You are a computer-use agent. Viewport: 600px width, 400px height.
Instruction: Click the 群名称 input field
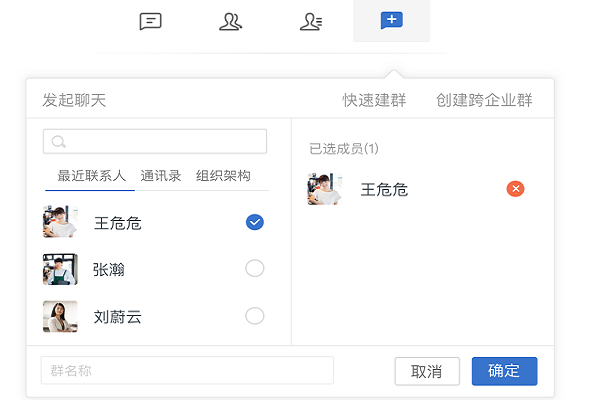click(187, 371)
